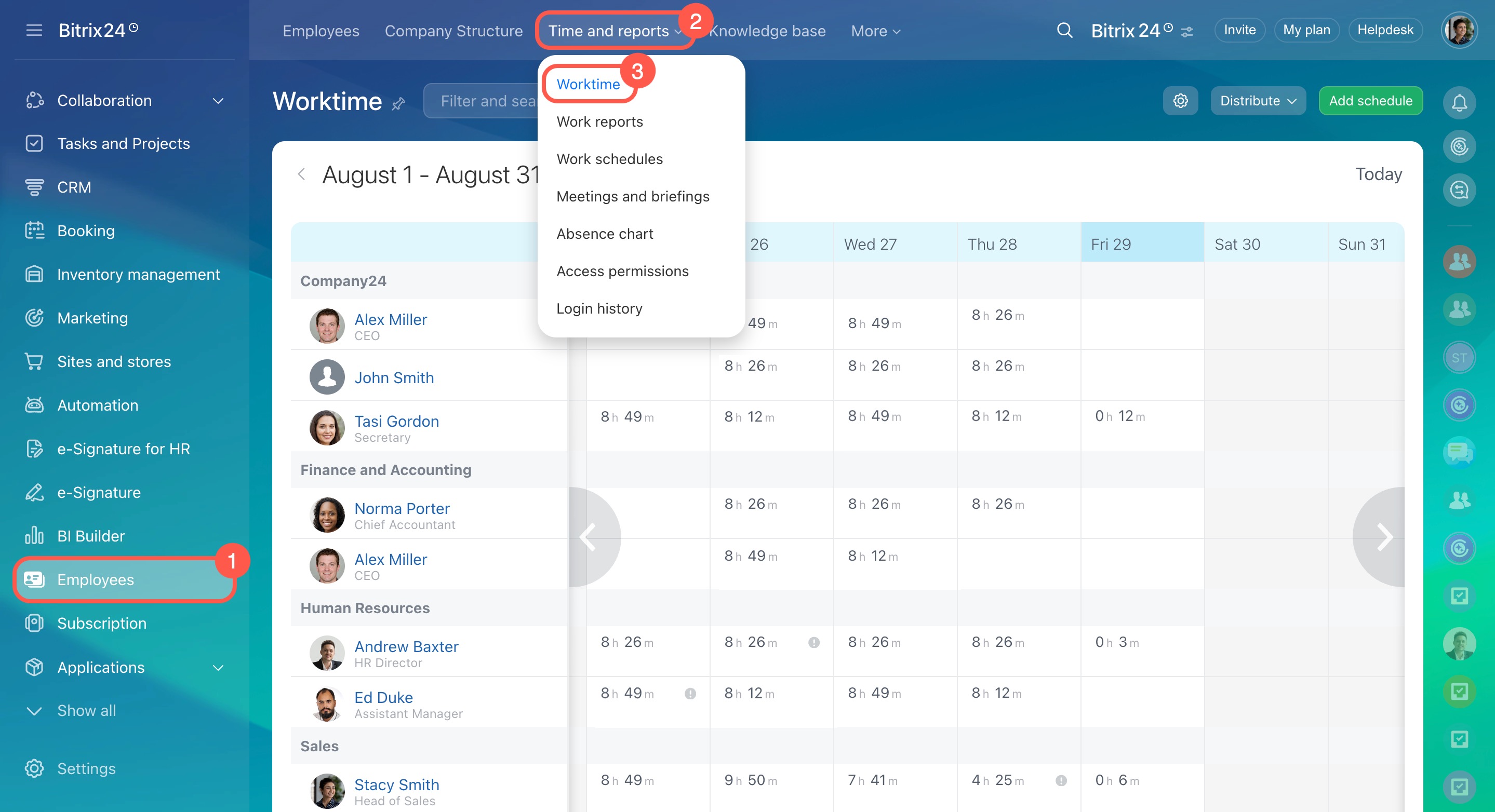This screenshot has height=812, width=1495.
Task: Click the Helpdesk button
Action: coord(1385,30)
